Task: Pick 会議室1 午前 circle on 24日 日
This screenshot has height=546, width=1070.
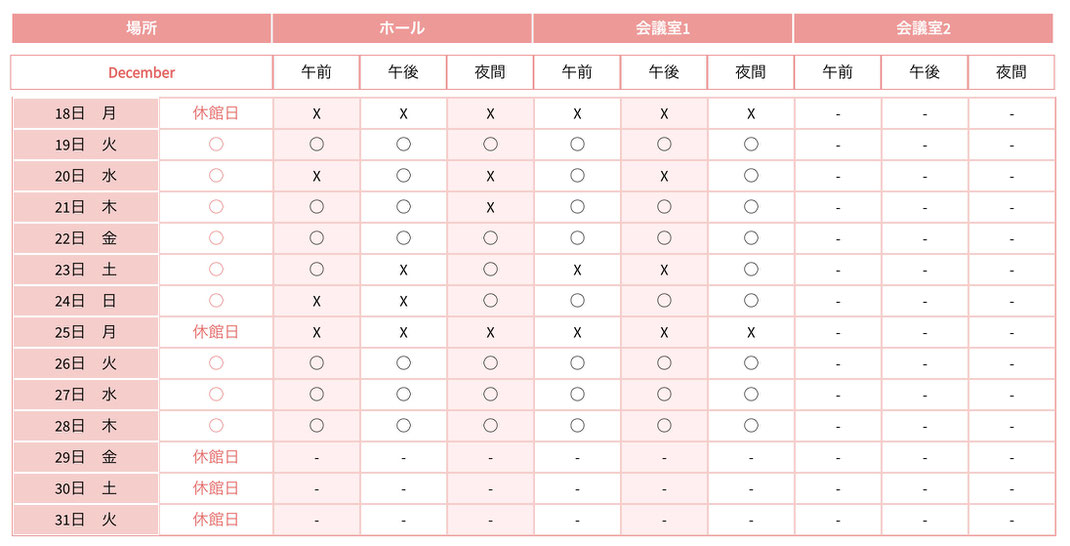Action: point(577,300)
